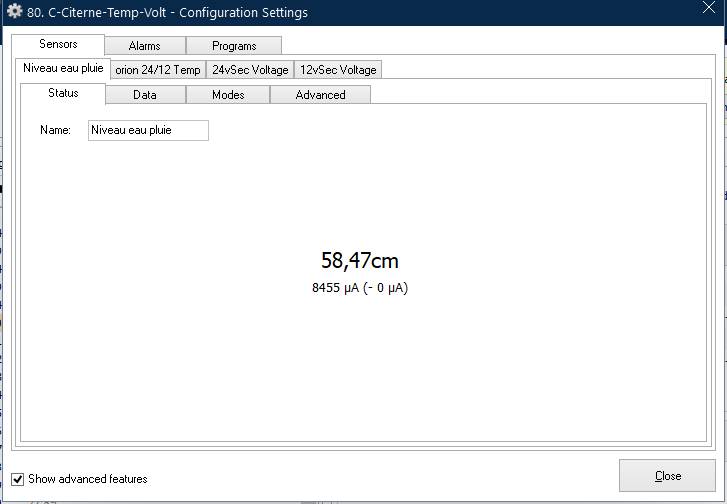Click the 8455 µA (- 0 µA) value
The image size is (727, 504).
coord(360,288)
